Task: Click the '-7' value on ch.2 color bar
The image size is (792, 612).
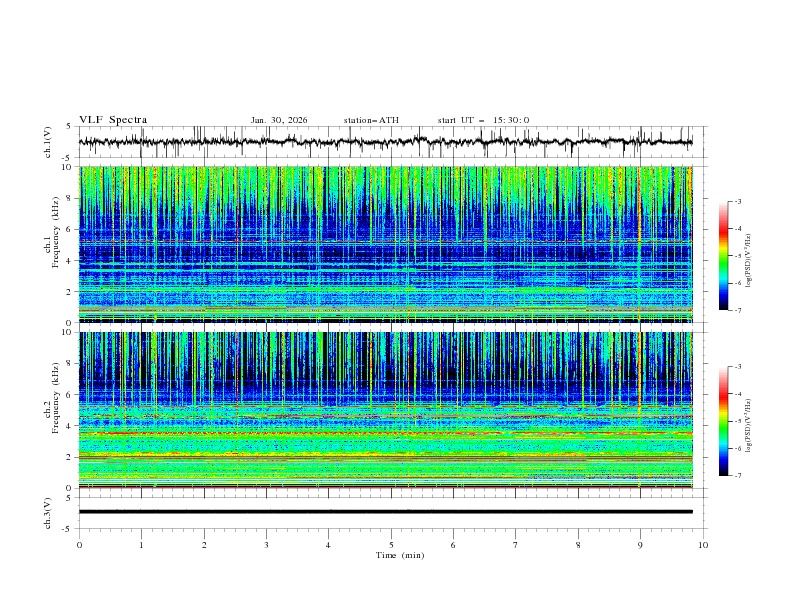Action: pyautogui.click(x=738, y=476)
